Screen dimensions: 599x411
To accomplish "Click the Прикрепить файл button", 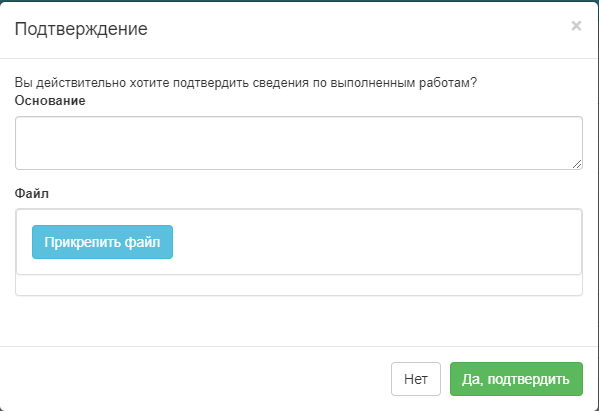I will click(102, 242).
